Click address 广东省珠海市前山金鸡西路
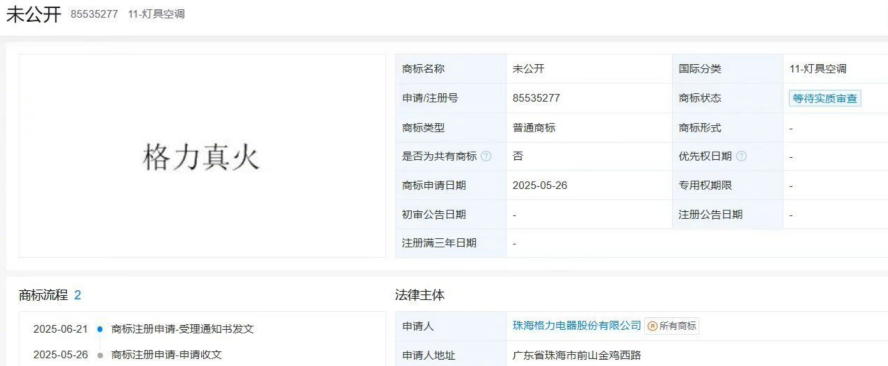Viewport: 888px width, 366px height. [x=577, y=356]
